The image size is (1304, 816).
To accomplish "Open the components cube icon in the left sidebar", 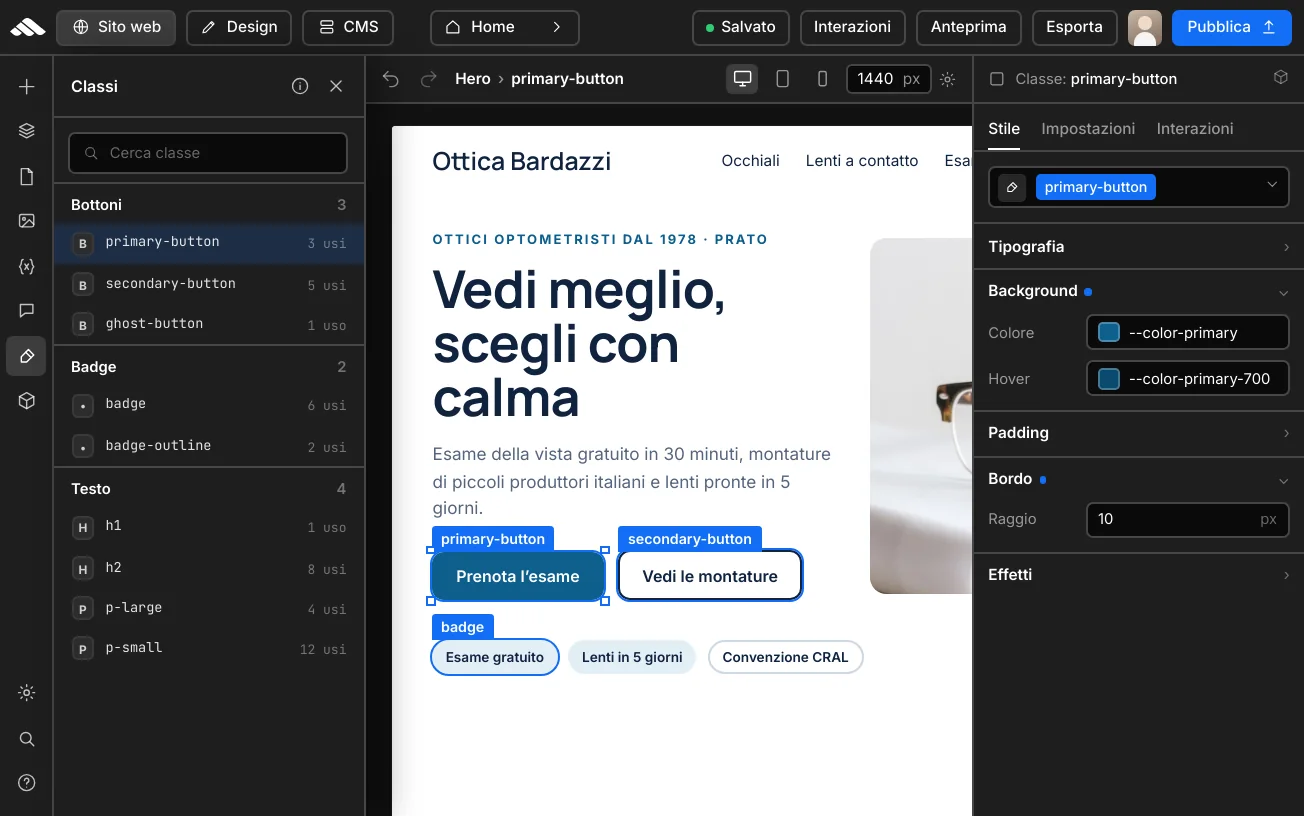I will point(27,401).
